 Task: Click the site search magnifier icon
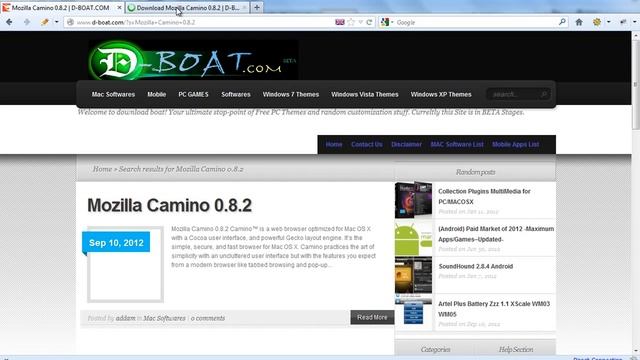click(544, 94)
